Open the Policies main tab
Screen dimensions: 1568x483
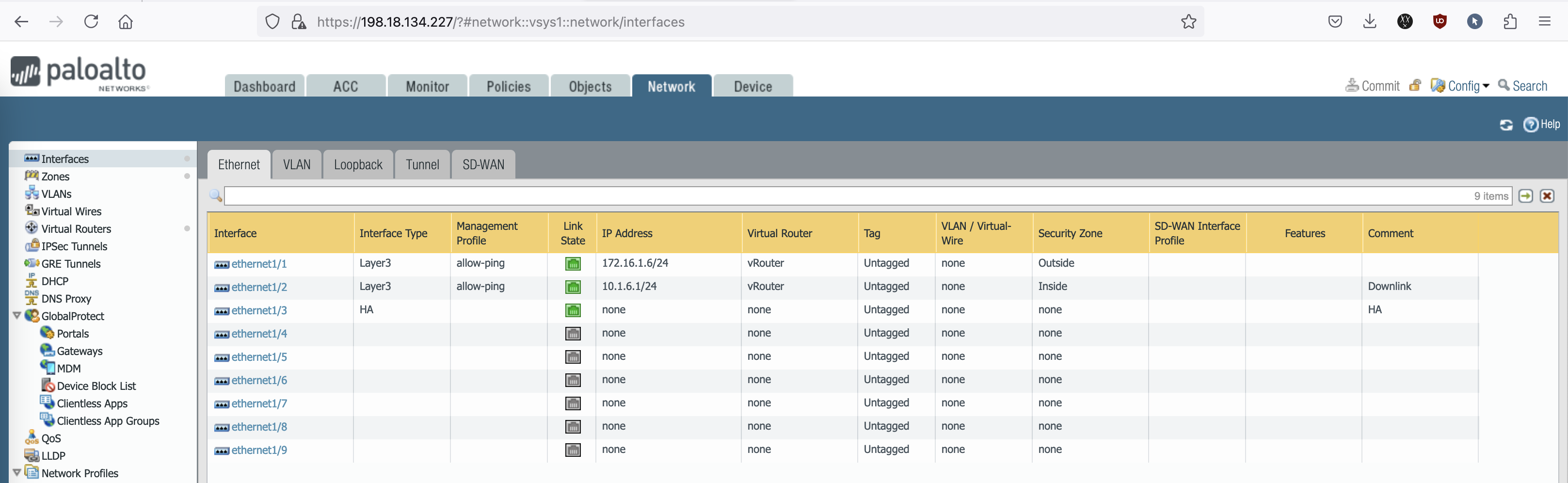pyautogui.click(x=508, y=86)
